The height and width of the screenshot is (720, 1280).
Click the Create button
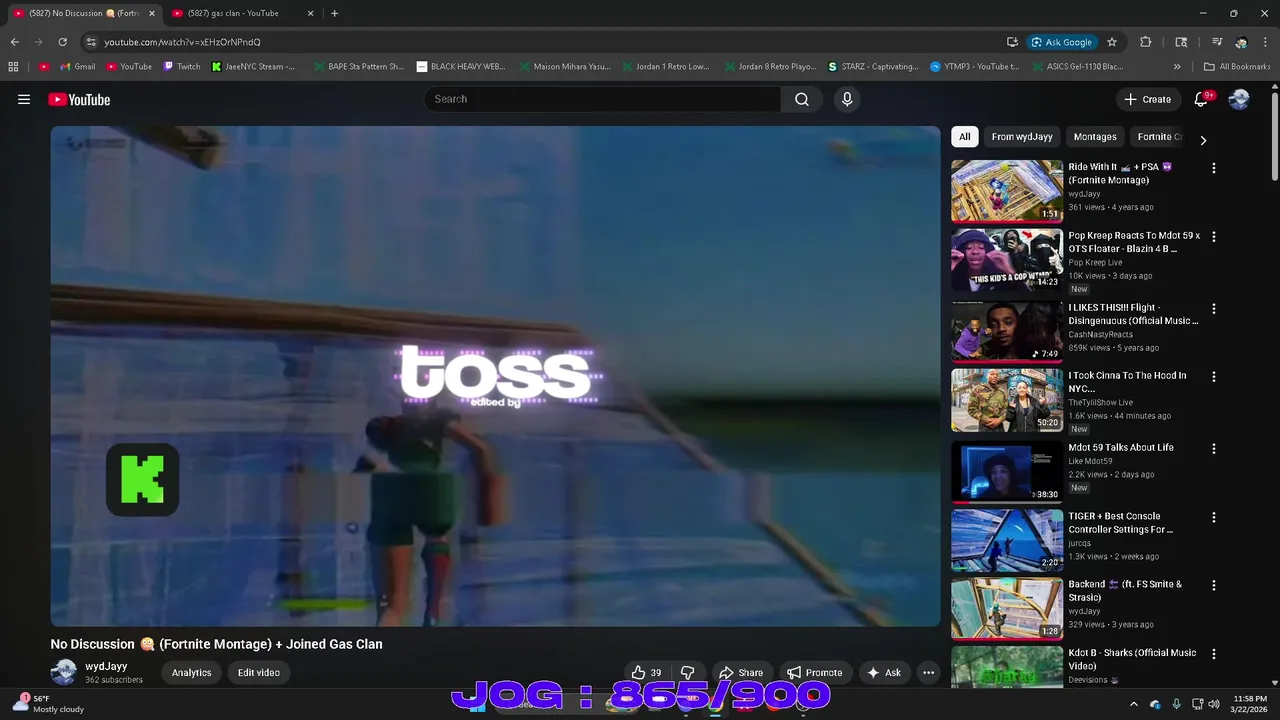1147,99
